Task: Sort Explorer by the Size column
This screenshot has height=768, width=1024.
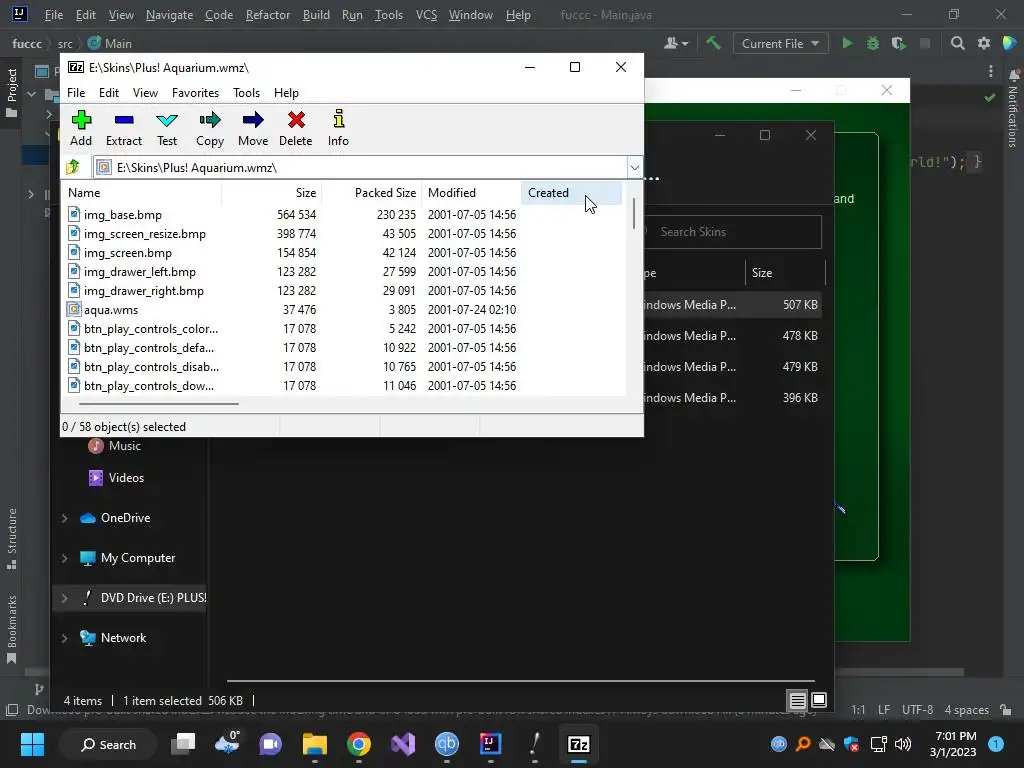Action: pos(784,273)
